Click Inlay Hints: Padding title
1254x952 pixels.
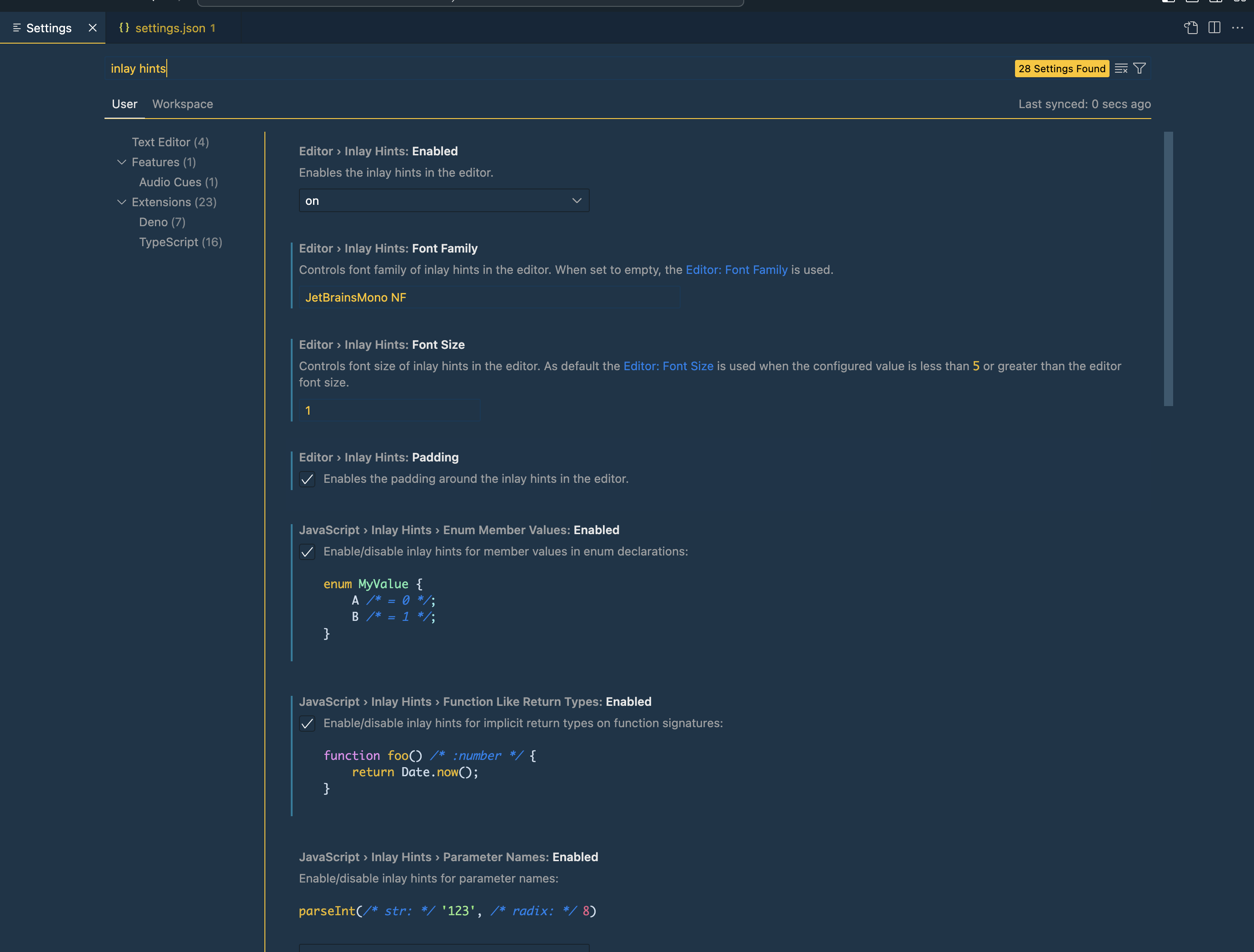378,457
